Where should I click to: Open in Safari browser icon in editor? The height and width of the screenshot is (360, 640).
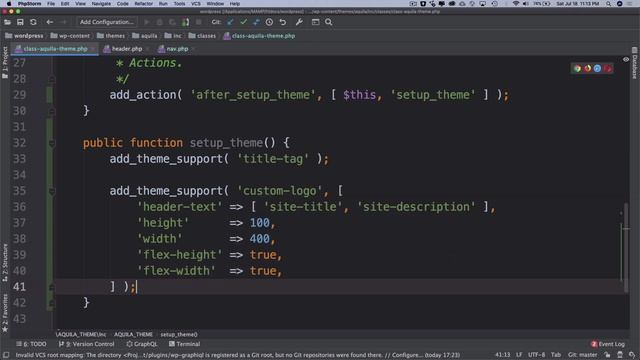click(597, 69)
